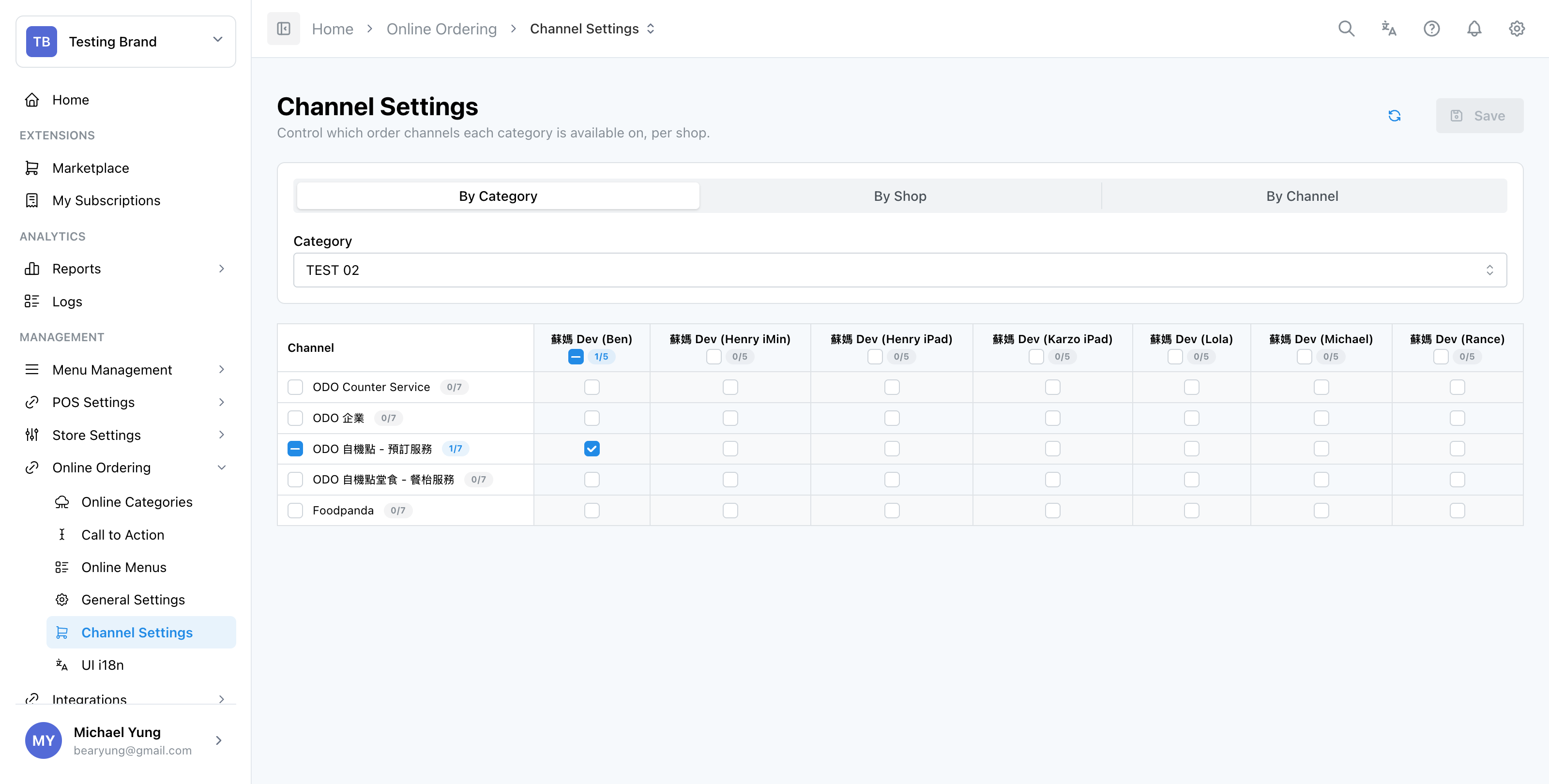
Task: Open Marketplace from the sidebar
Action: (x=90, y=168)
